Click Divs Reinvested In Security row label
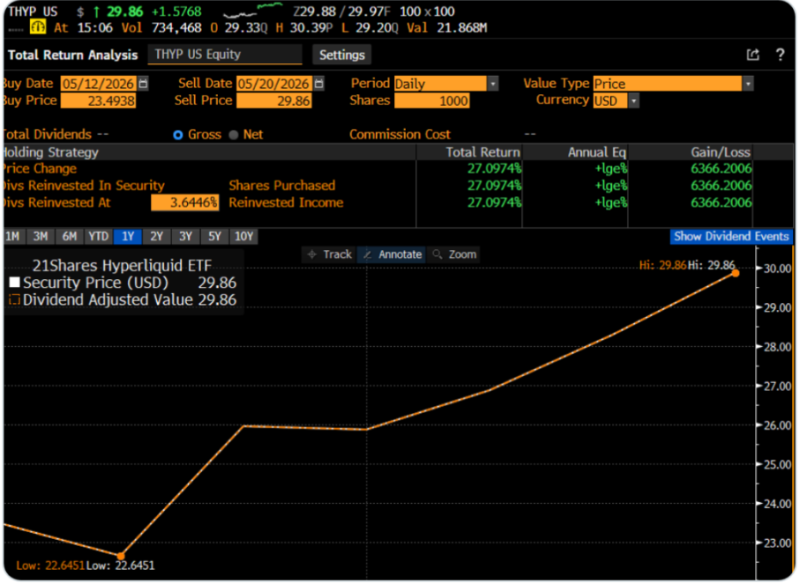Screen dimensions: 800x583 [83, 185]
